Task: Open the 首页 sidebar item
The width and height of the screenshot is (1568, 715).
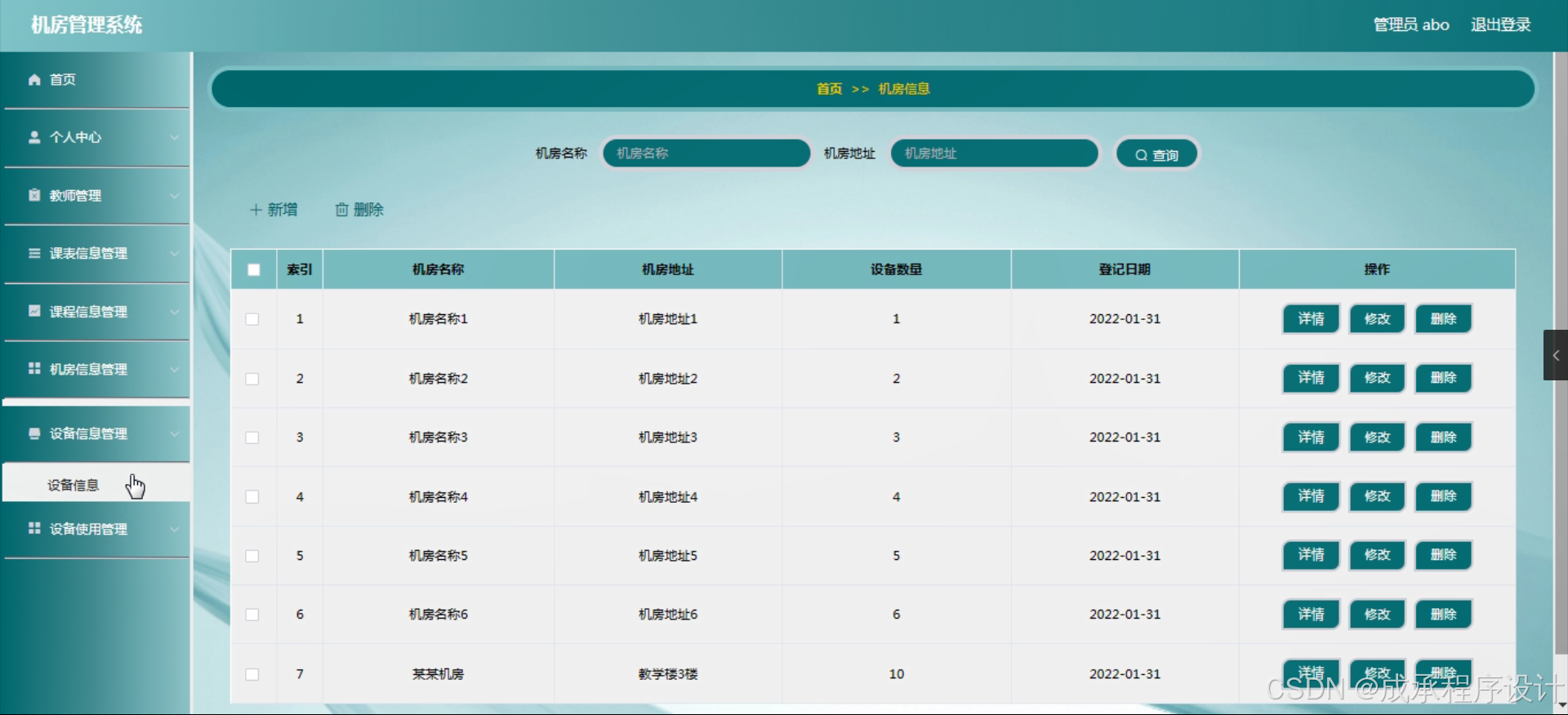Action: pos(96,79)
